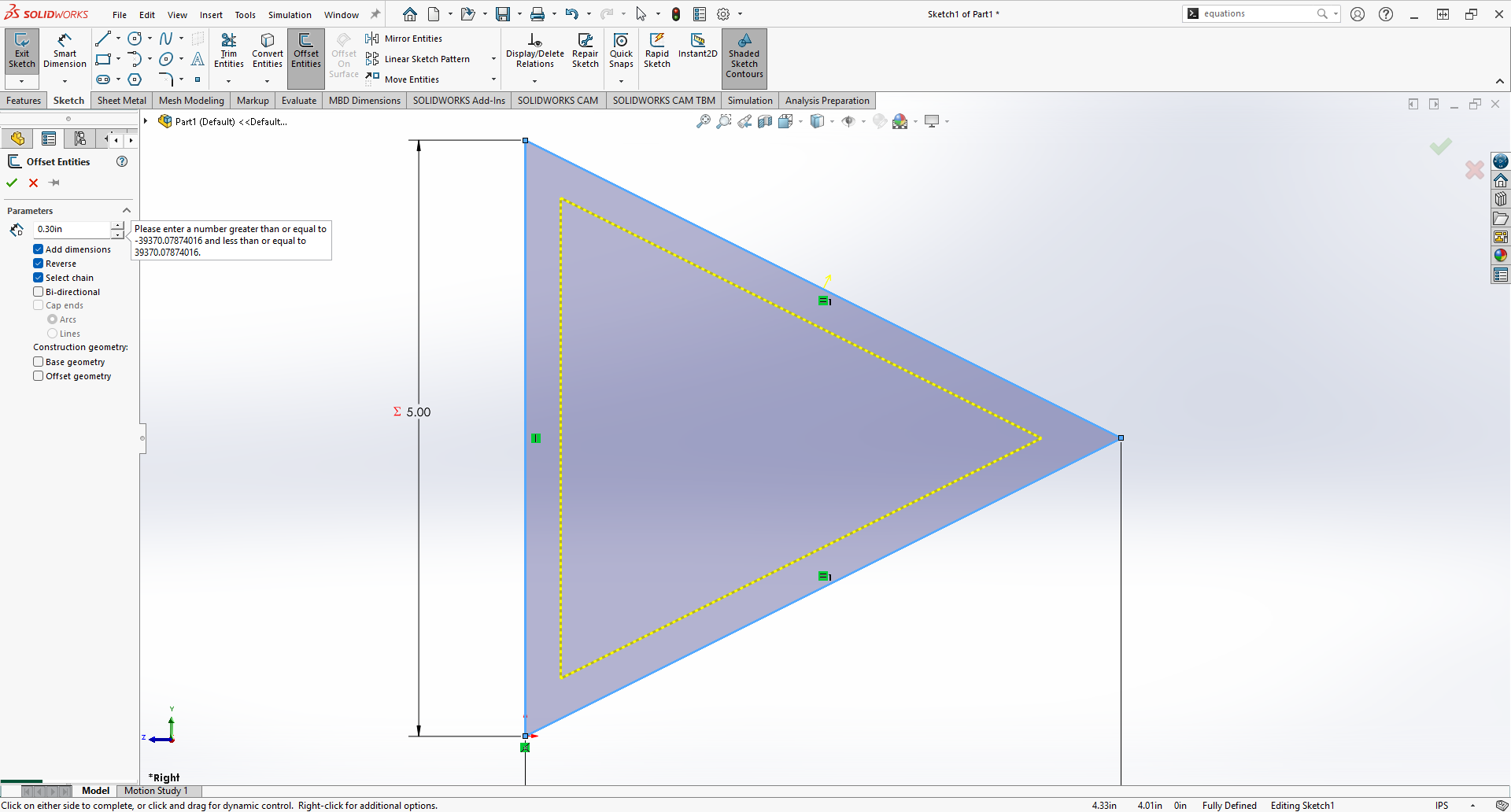
Task: Click Zoom to Fit in view toolbar
Action: pos(704,121)
